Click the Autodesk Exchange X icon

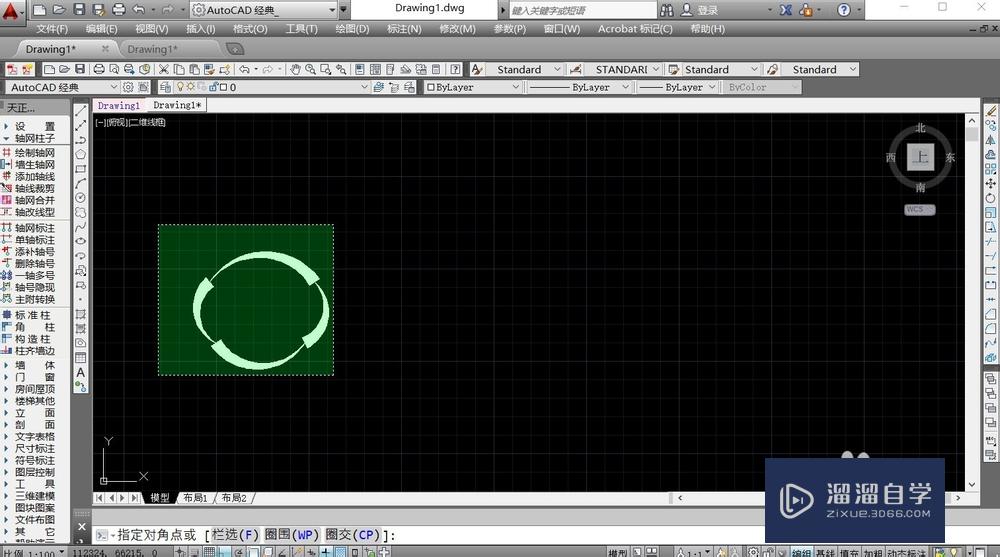click(786, 10)
